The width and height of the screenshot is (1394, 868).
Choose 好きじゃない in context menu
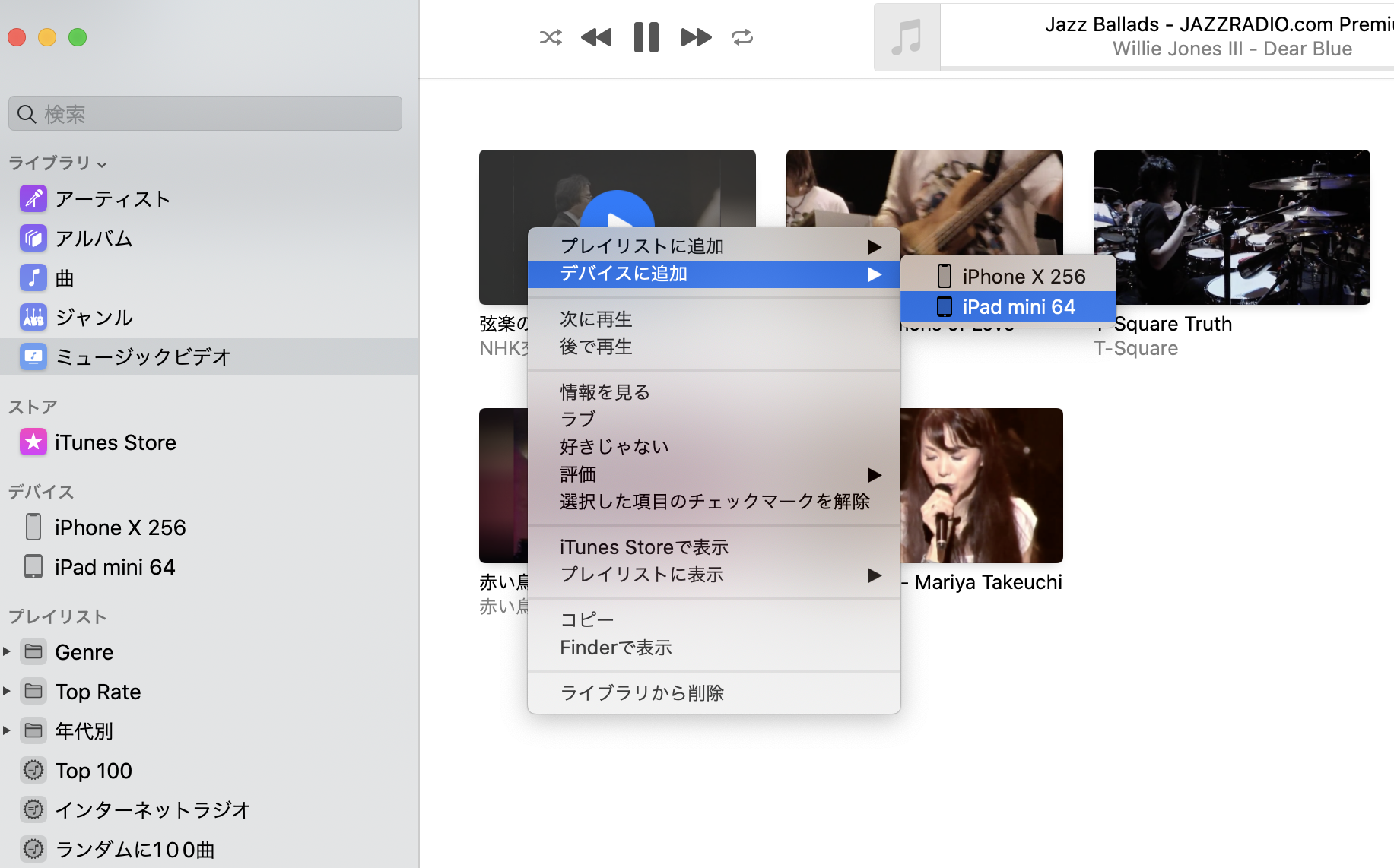(x=714, y=447)
